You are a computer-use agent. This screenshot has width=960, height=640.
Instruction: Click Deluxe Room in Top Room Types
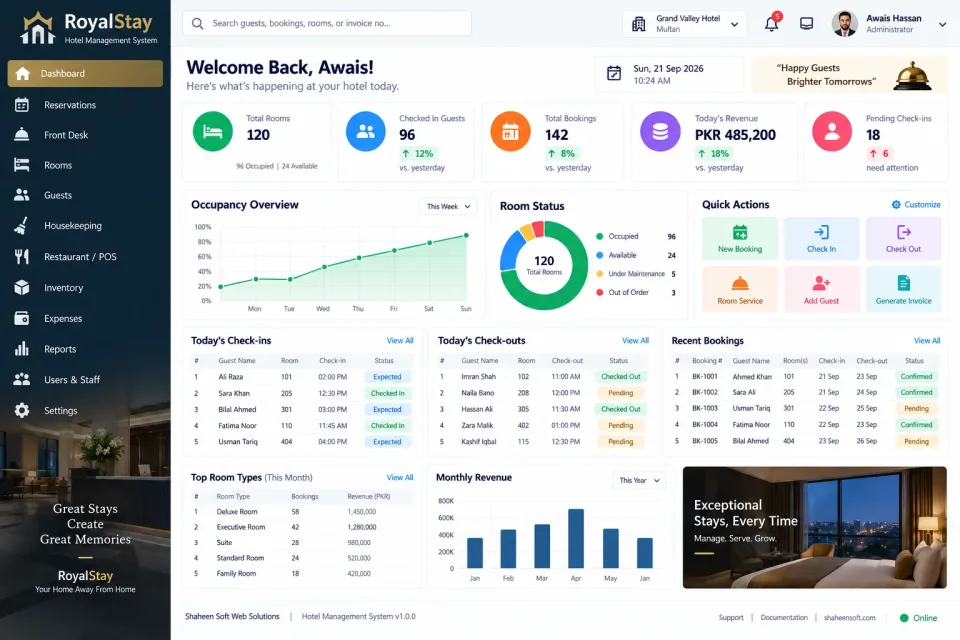click(x=237, y=511)
